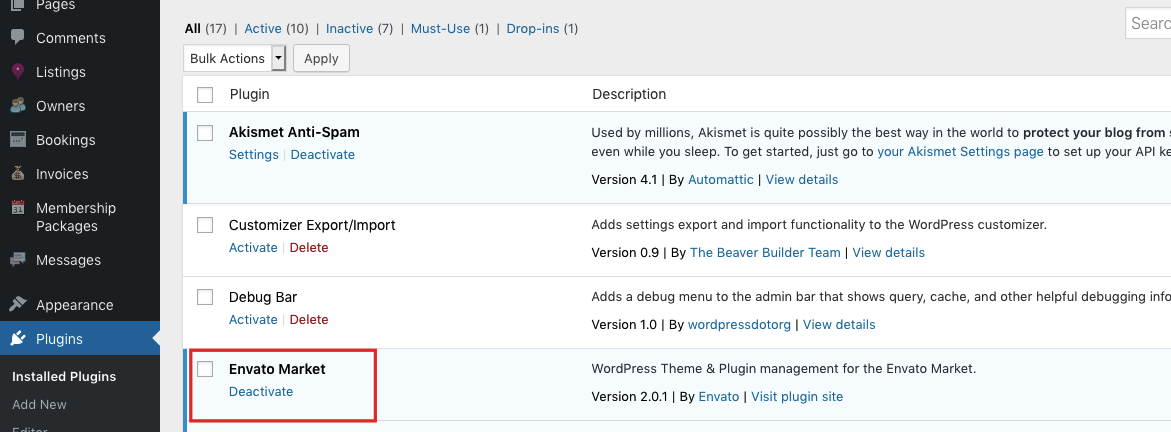Filter plugins by Active

point(263,28)
